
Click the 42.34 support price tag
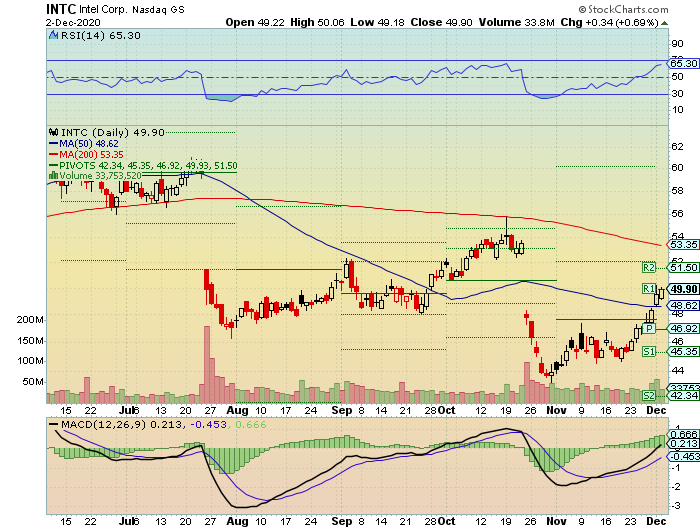683,396
